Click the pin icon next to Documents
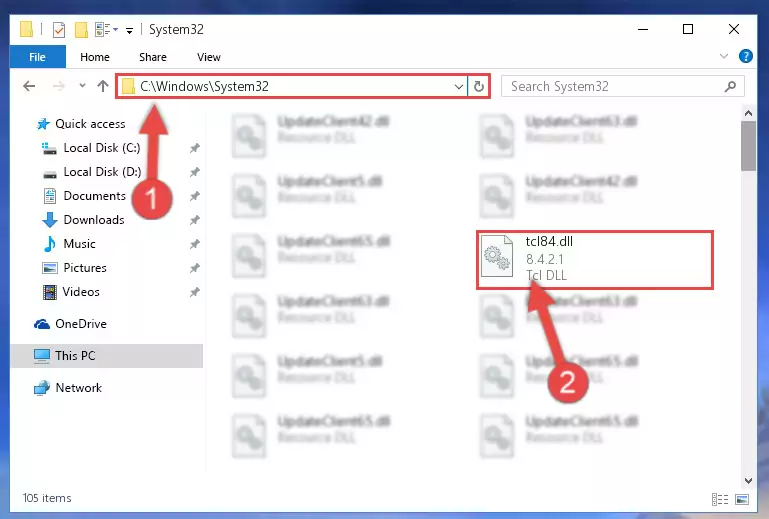Screen dimensions: 769x519 click(195, 196)
